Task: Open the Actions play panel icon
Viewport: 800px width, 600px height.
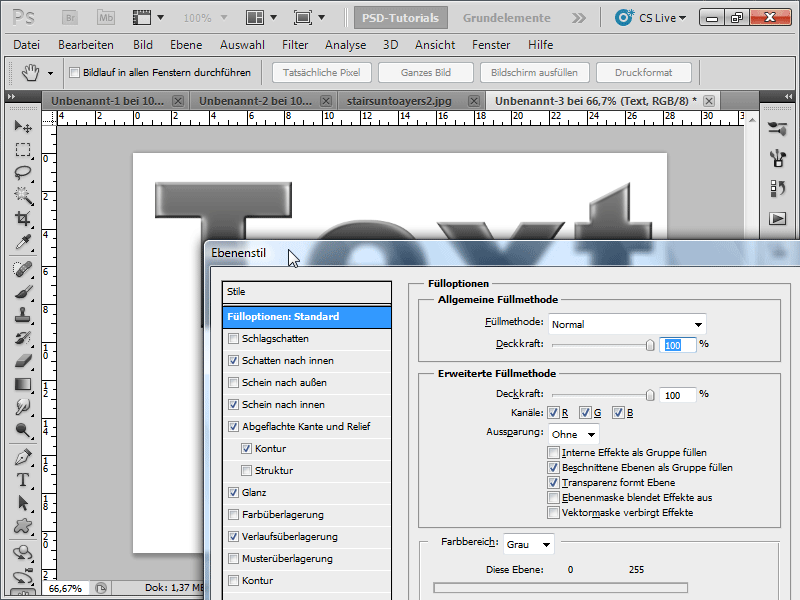Action: coord(778,219)
